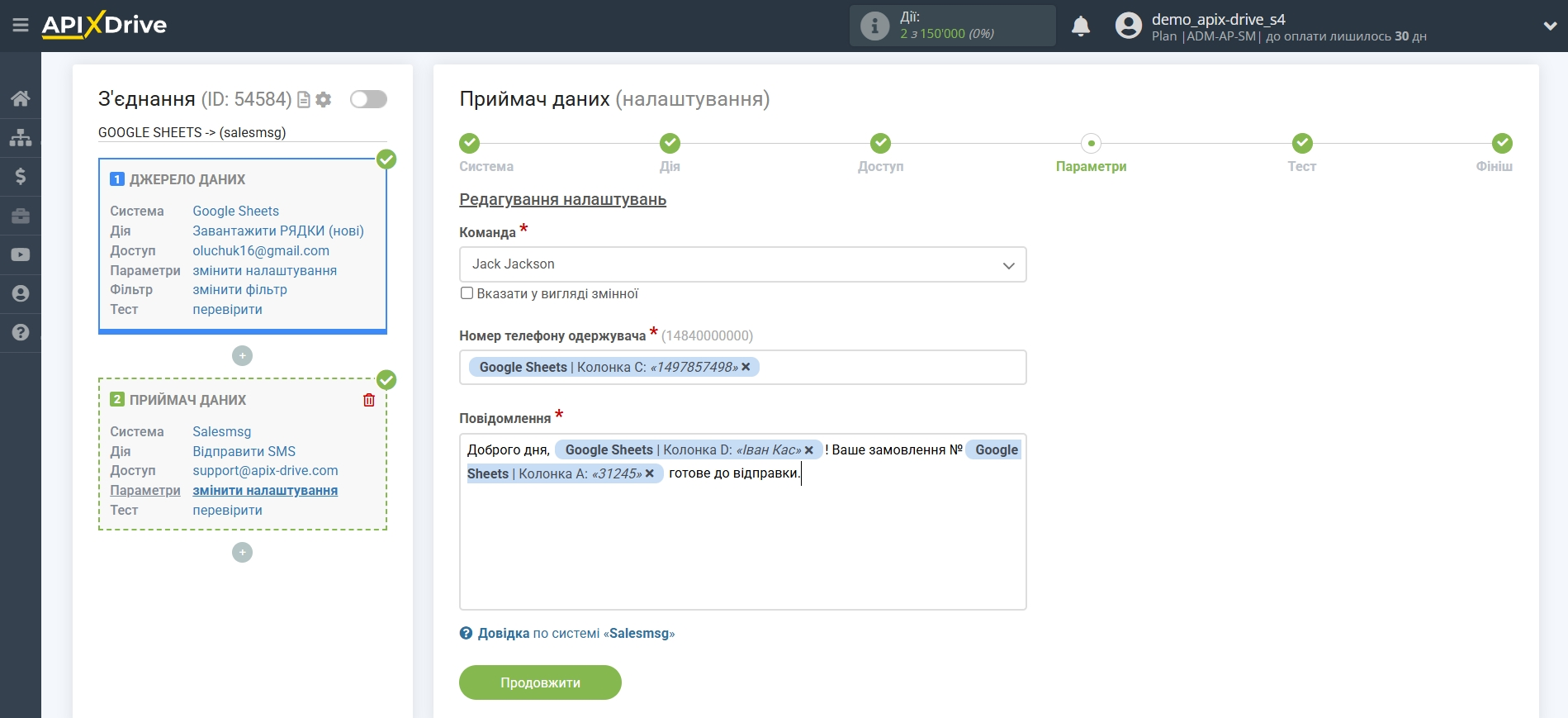The height and width of the screenshot is (718, 1568).
Task: Open the briefcase sidebar icon
Action: click(x=21, y=216)
